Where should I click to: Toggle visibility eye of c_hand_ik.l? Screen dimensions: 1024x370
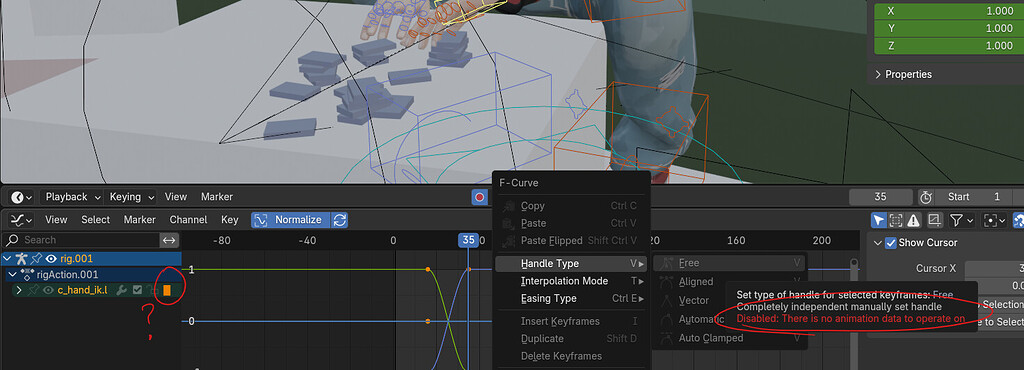click(x=48, y=290)
